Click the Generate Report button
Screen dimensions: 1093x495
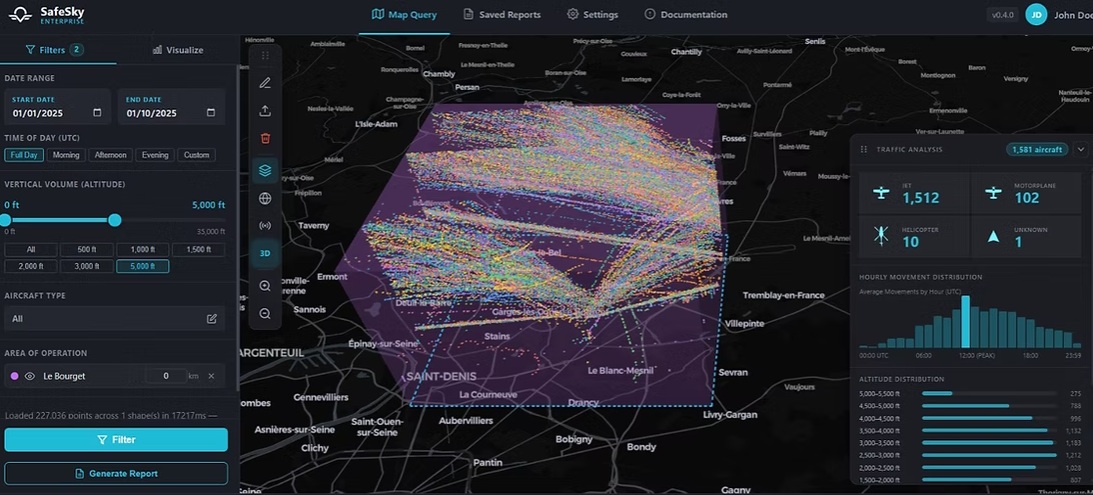click(x=116, y=473)
